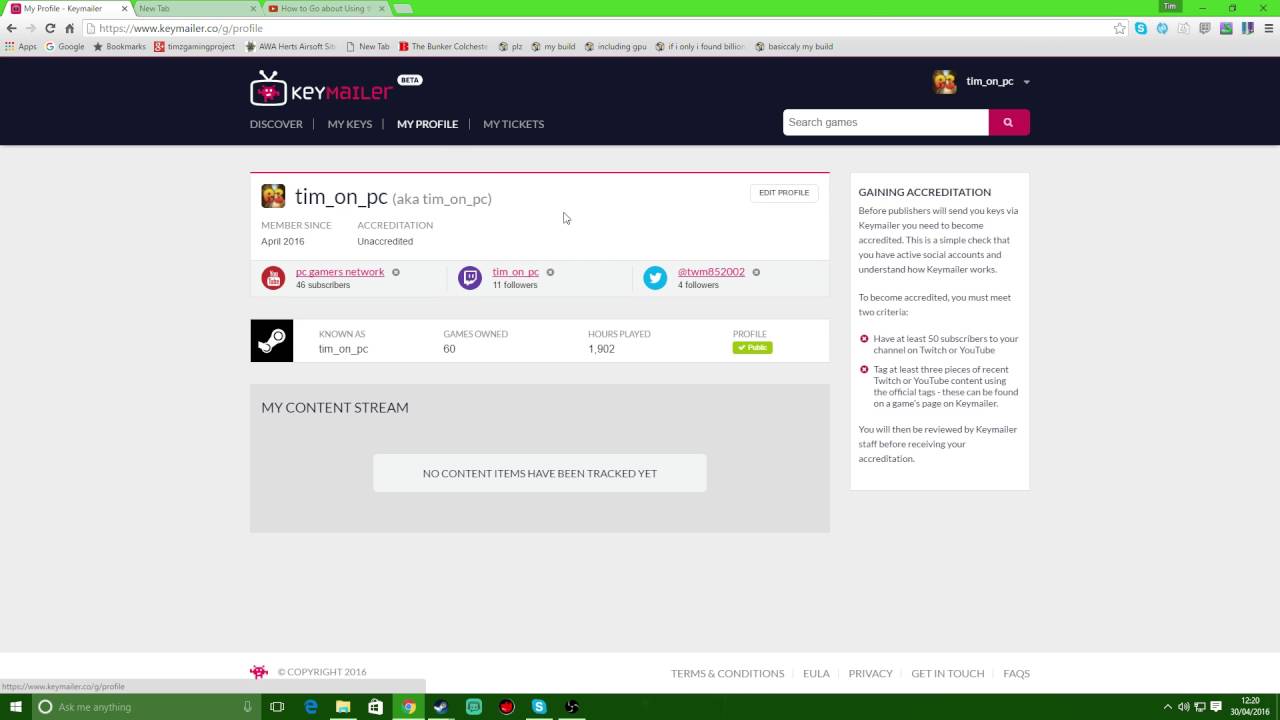Click the Unaccredited accreditation status text
Viewport: 1280px width, 720px height.
[x=385, y=241]
